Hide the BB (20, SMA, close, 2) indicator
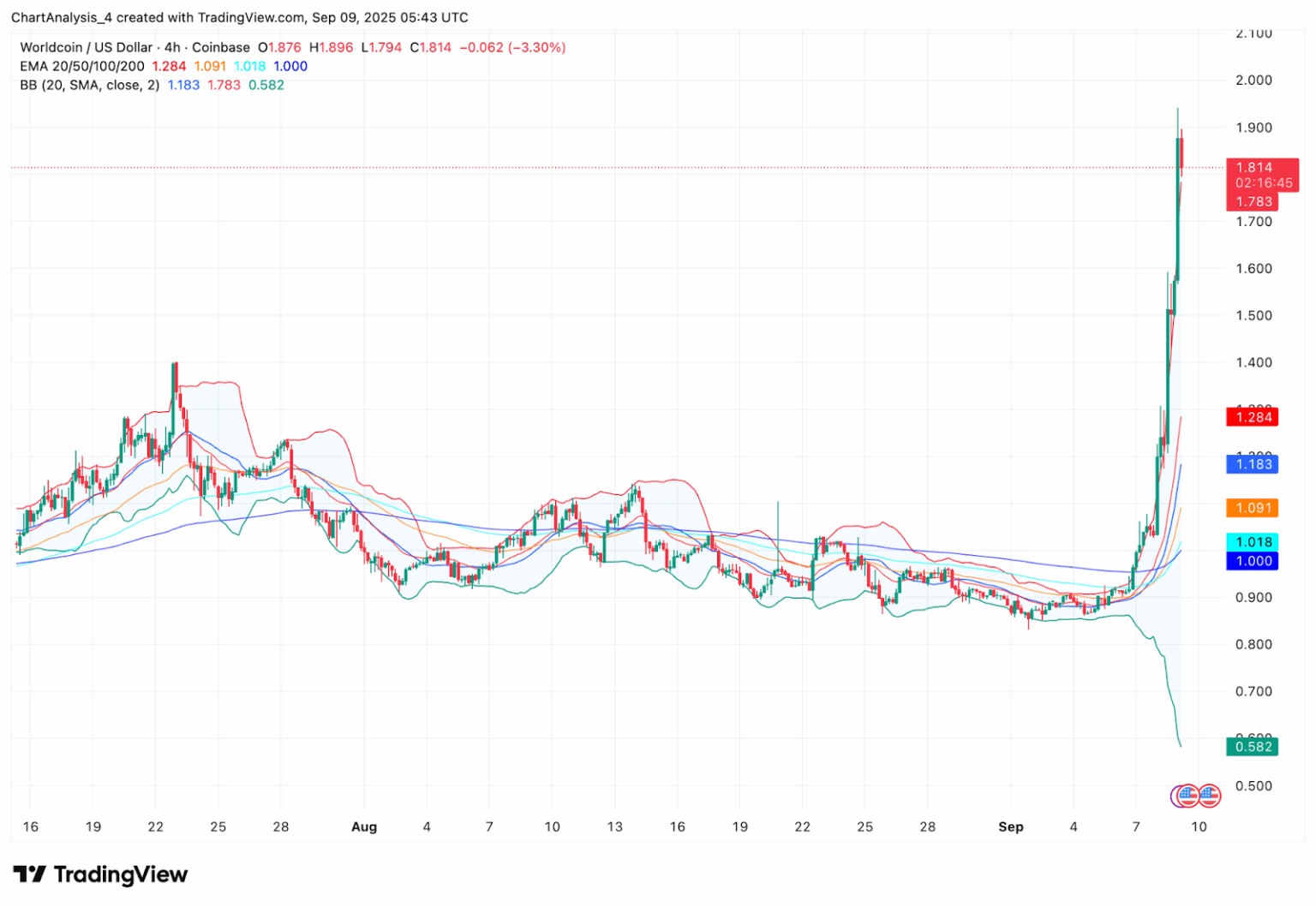 (x=90, y=85)
